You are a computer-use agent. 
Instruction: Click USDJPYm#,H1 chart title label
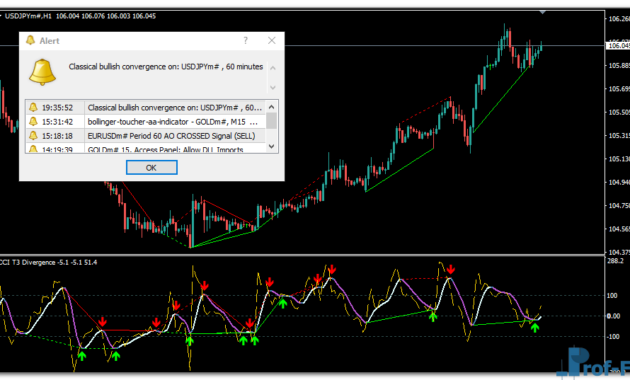pos(28,16)
